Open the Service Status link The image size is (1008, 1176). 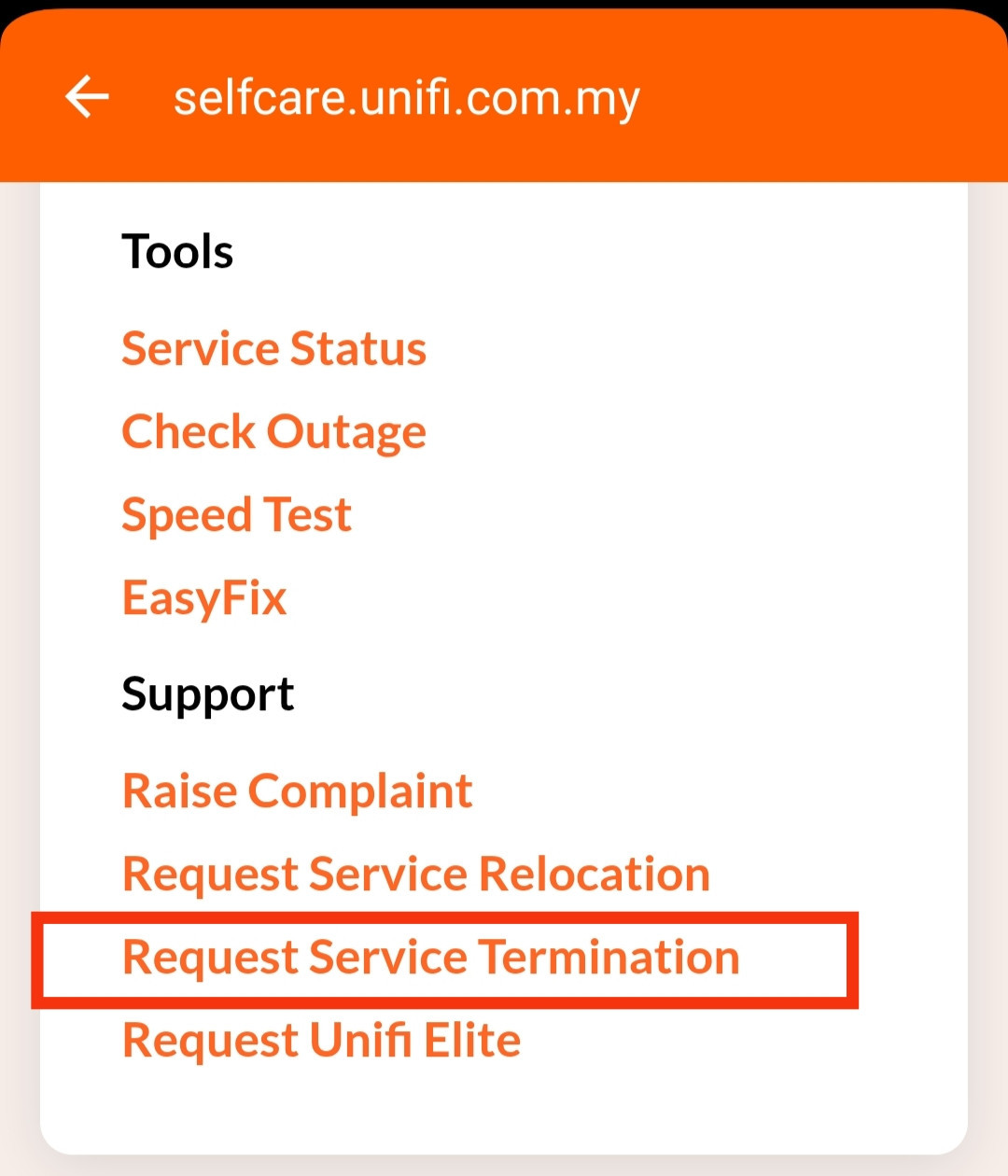(273, 349)
